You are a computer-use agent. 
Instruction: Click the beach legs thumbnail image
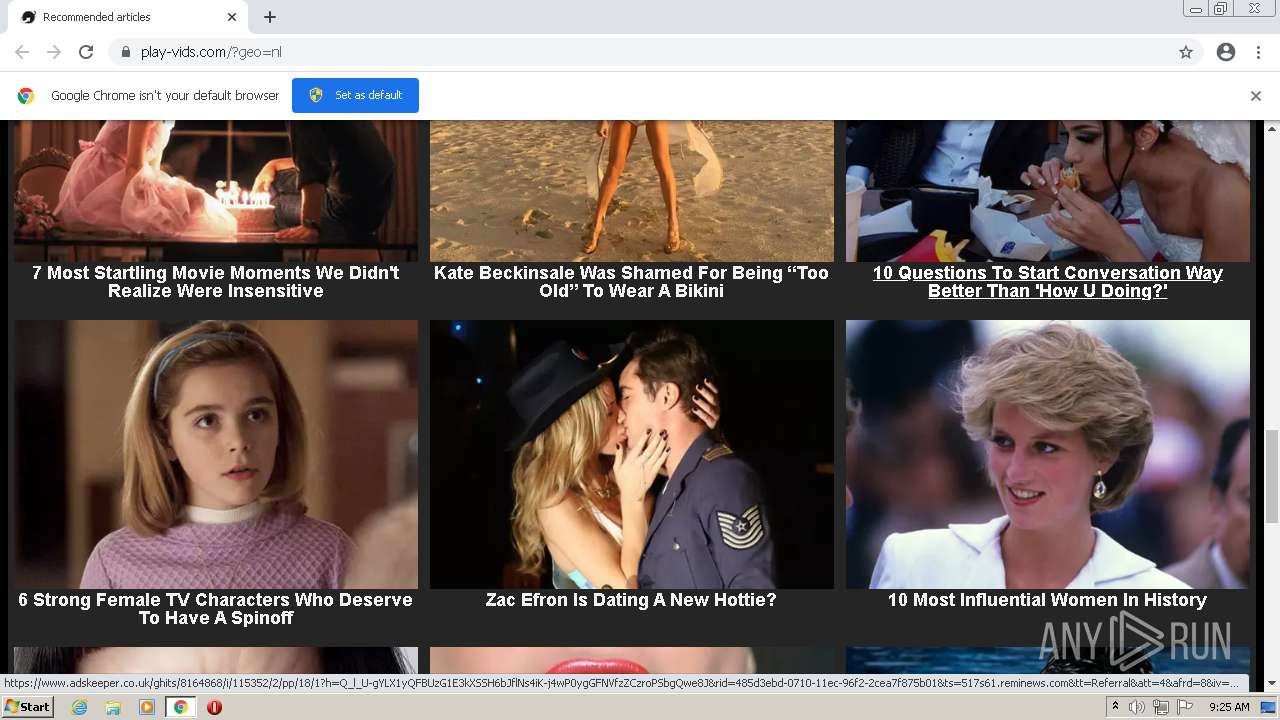(x=632, y=191)
